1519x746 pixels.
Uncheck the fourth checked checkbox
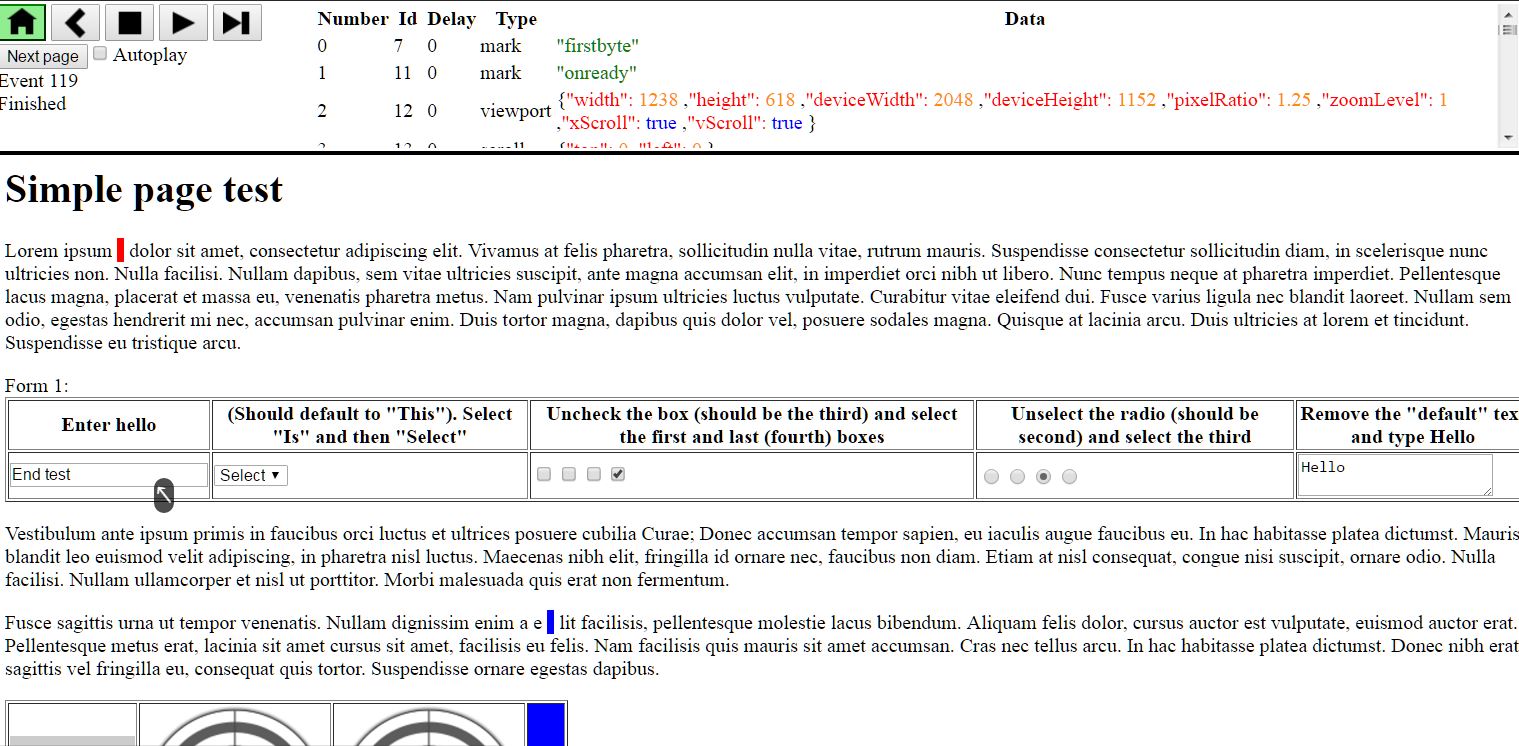[x=618, y=474]
